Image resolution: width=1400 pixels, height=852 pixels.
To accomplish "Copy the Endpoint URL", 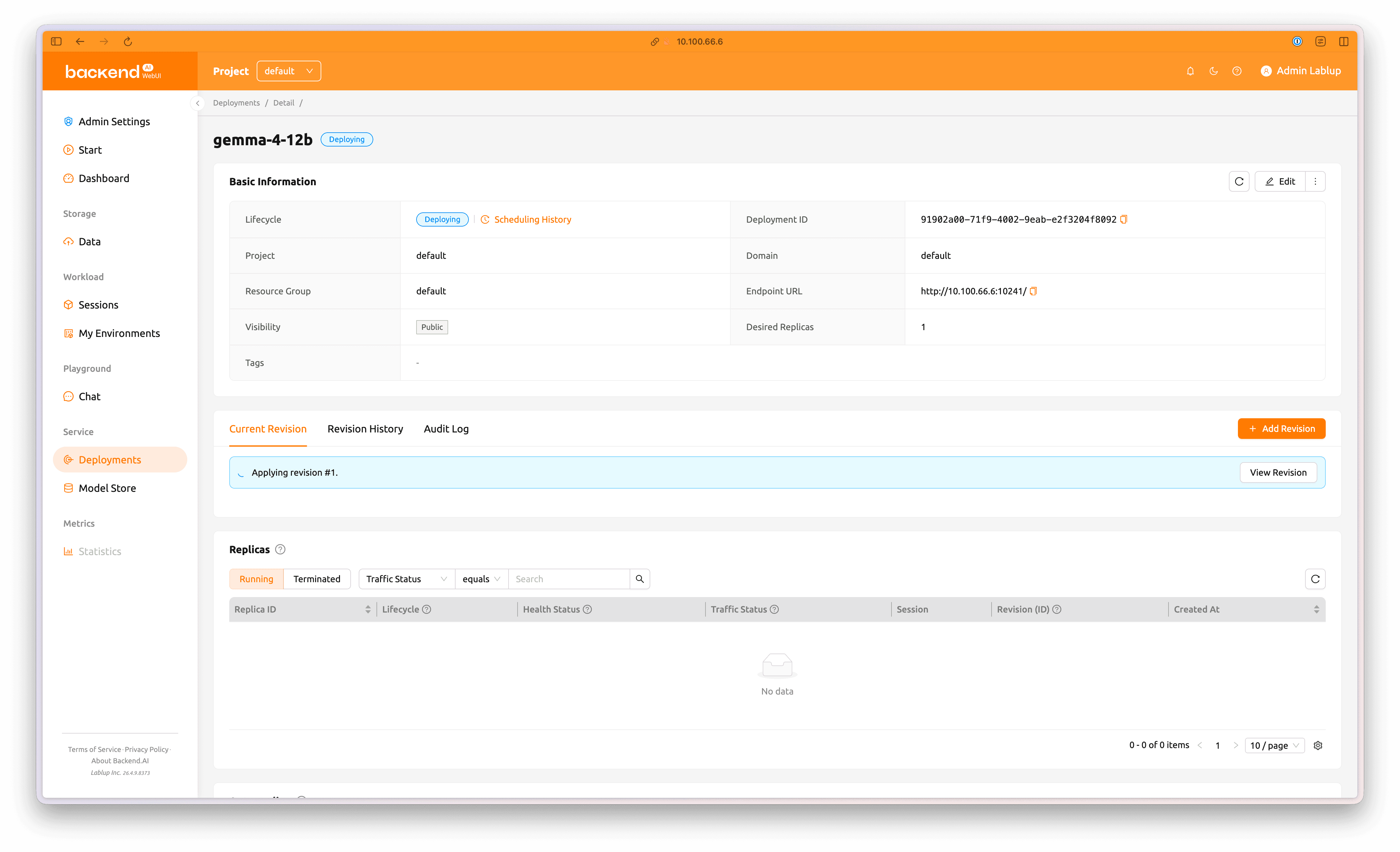I will click(x=1034, y=291).
